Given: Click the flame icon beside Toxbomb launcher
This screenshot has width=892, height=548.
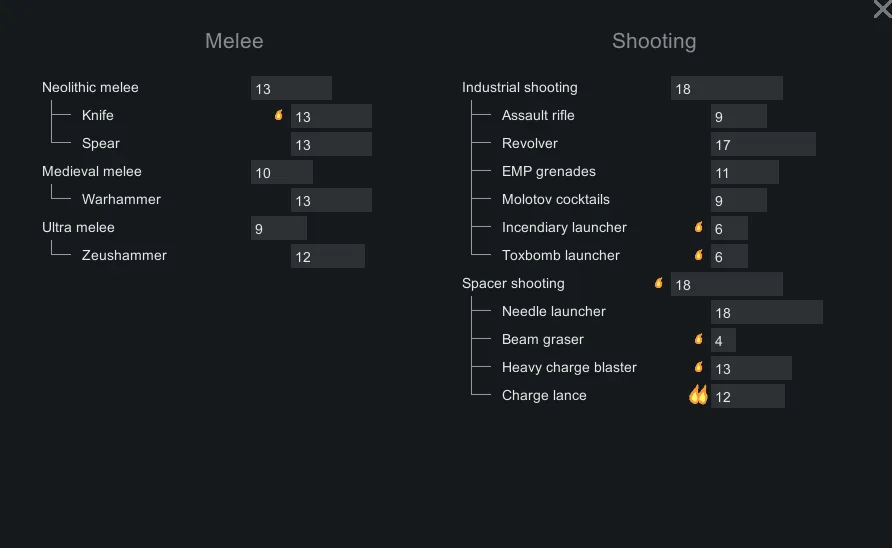Looking at the screenshot, I should coord(699,255).
